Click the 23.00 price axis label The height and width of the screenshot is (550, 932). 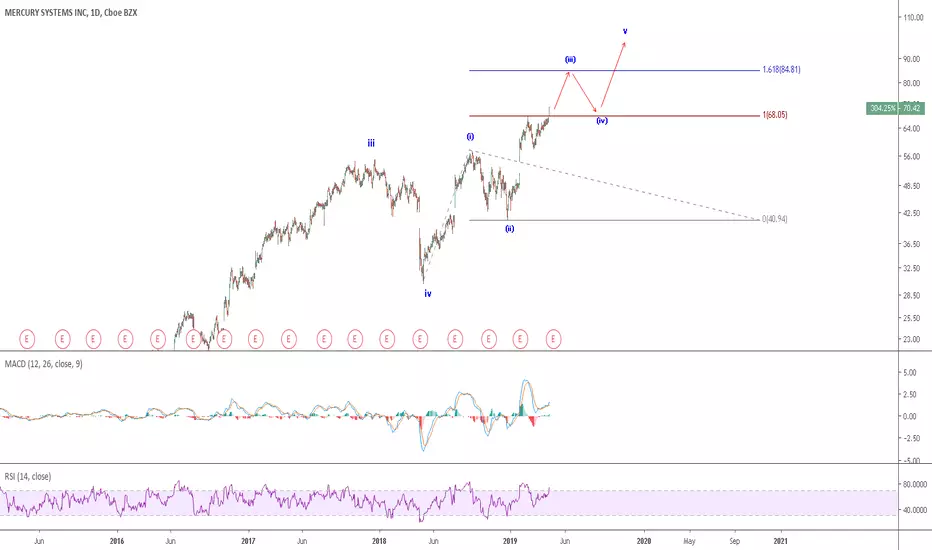[911, 340]
